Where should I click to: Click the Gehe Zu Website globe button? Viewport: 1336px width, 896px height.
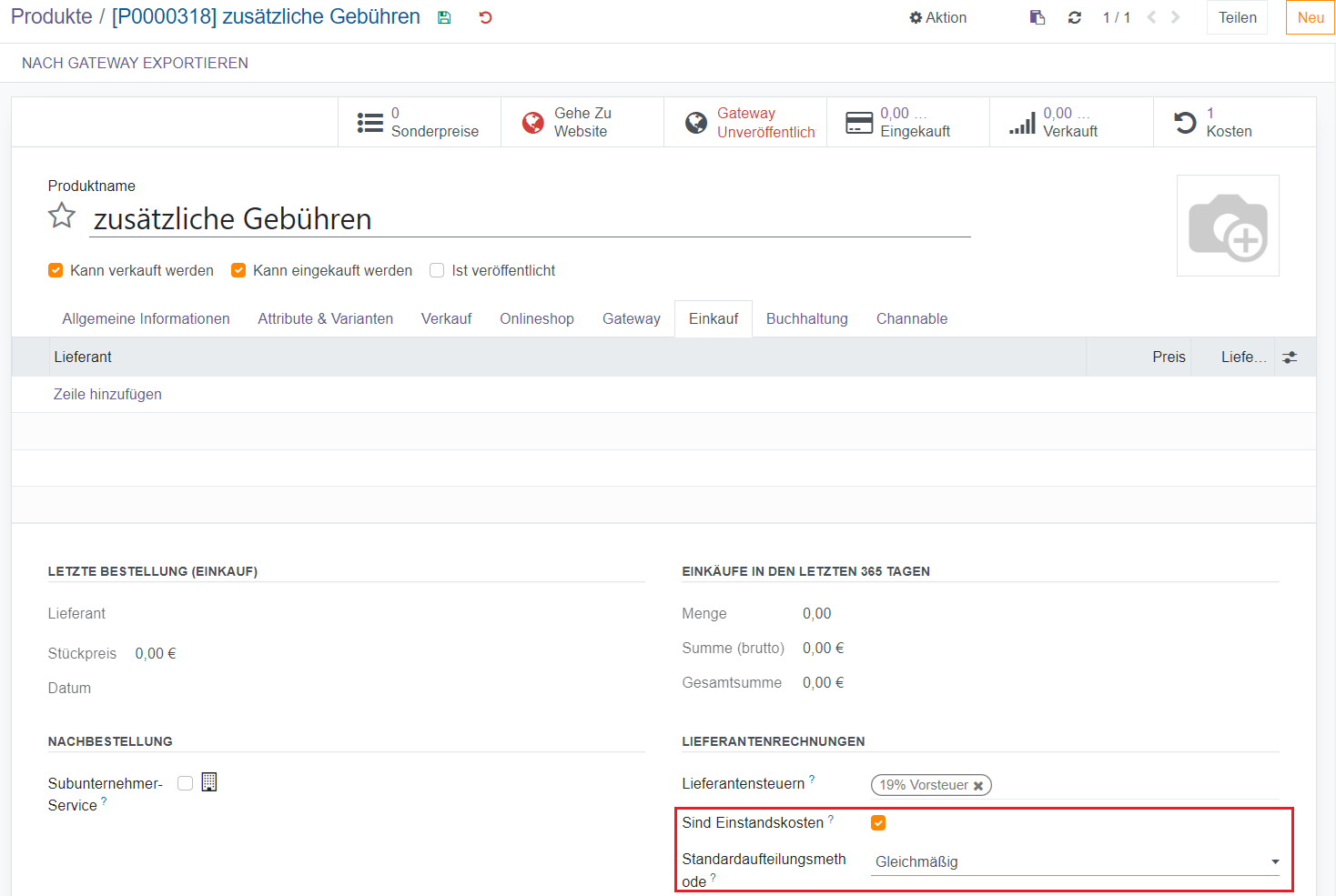pyautogui.click(x=582, y=122)
